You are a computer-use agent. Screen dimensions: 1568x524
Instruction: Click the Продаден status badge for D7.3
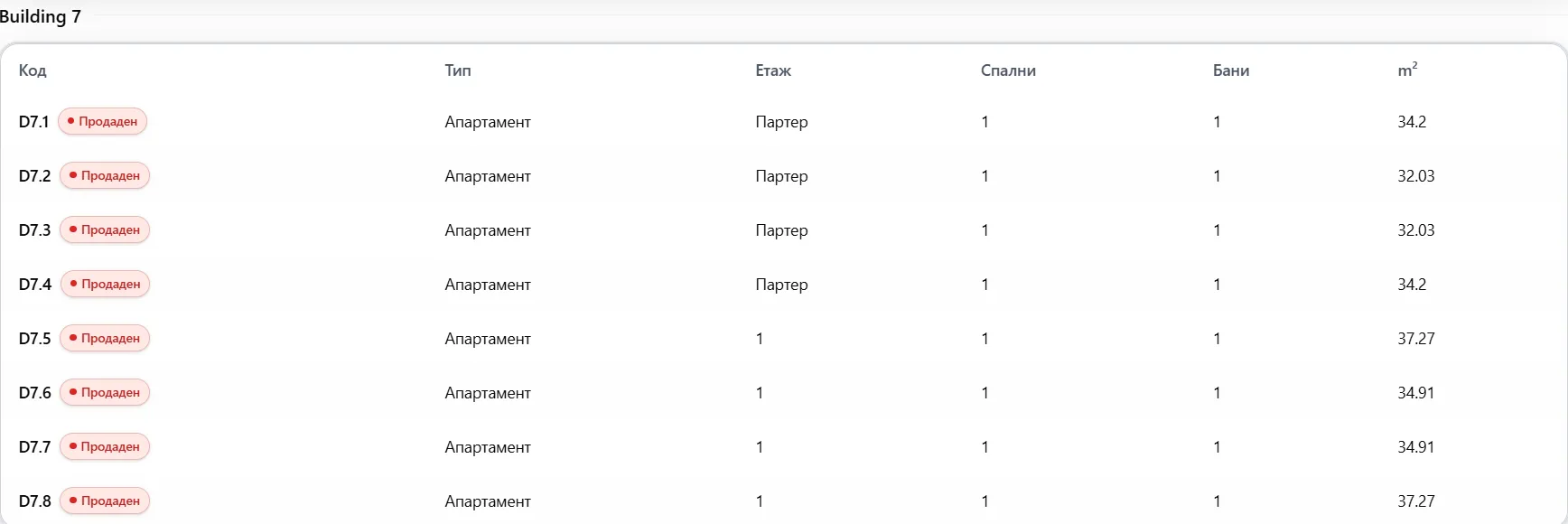[105, 229]
